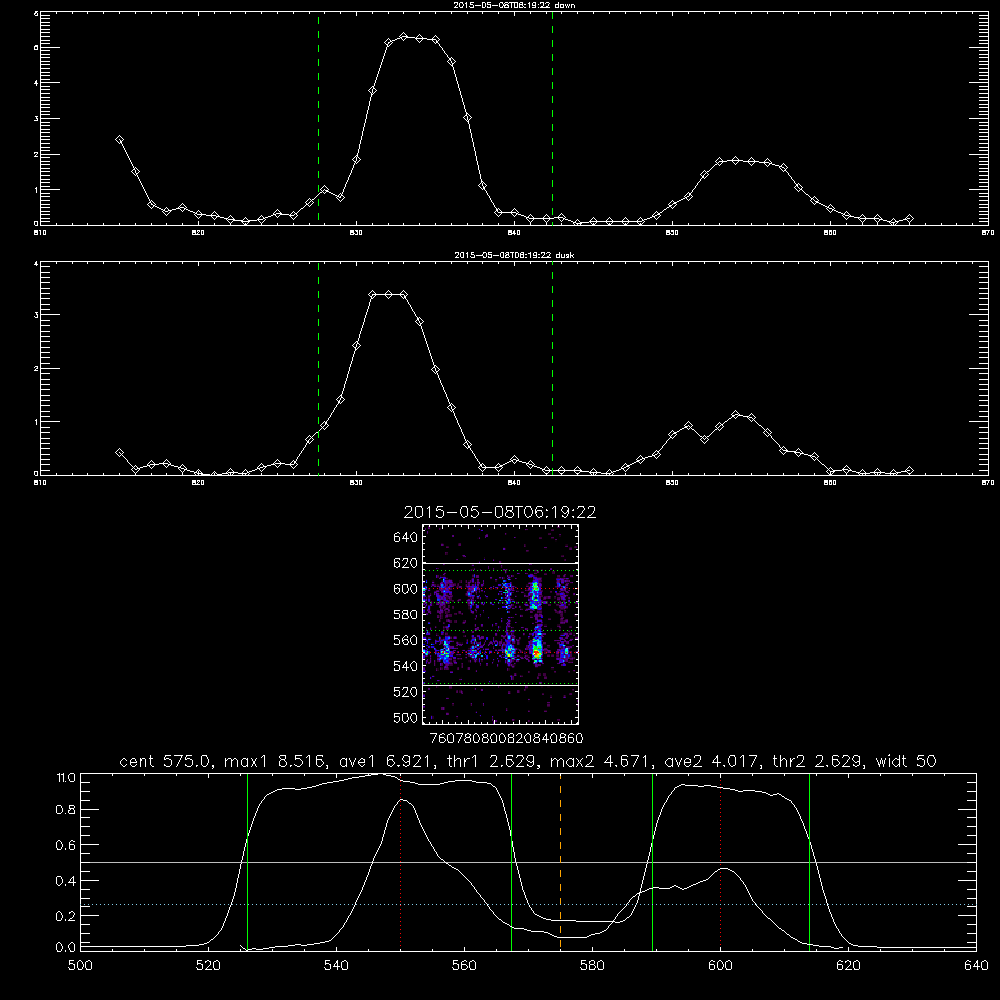Click x-axis label 840 under the dawn plot
This screenshot has height=1000, width=1000.
pos(514,233)
